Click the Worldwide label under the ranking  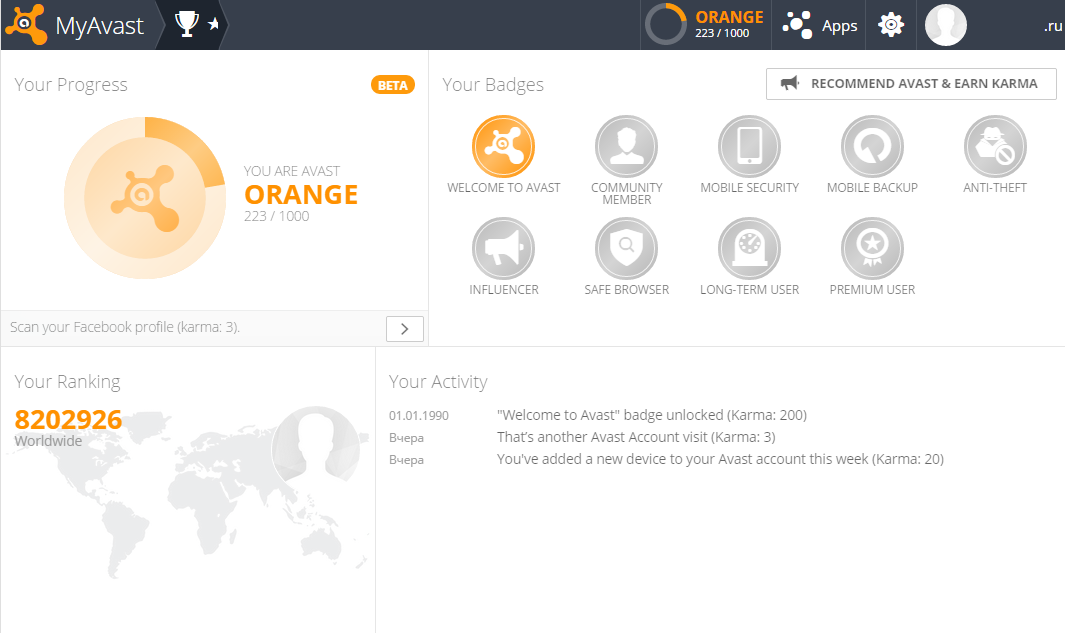[x=48, y=441]
